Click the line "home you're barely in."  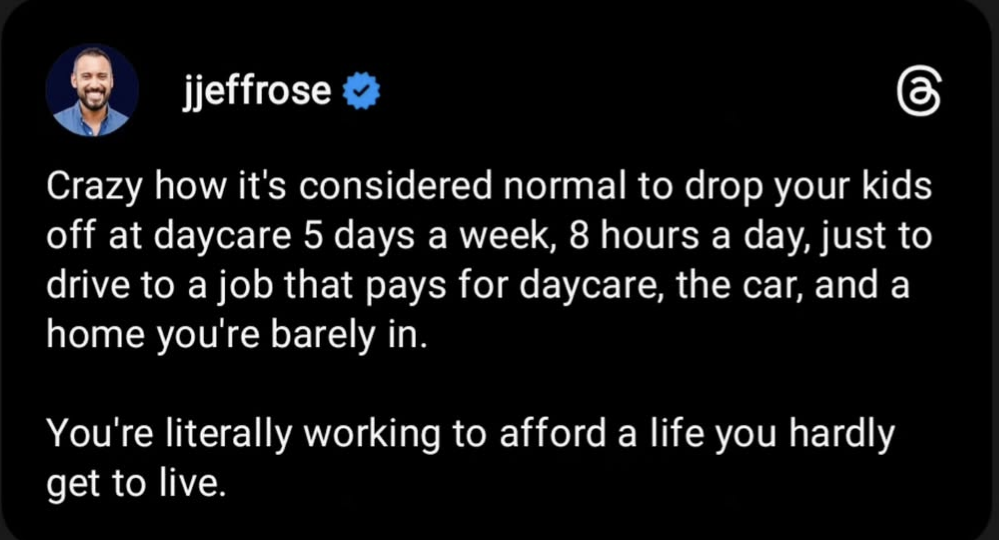236,332
